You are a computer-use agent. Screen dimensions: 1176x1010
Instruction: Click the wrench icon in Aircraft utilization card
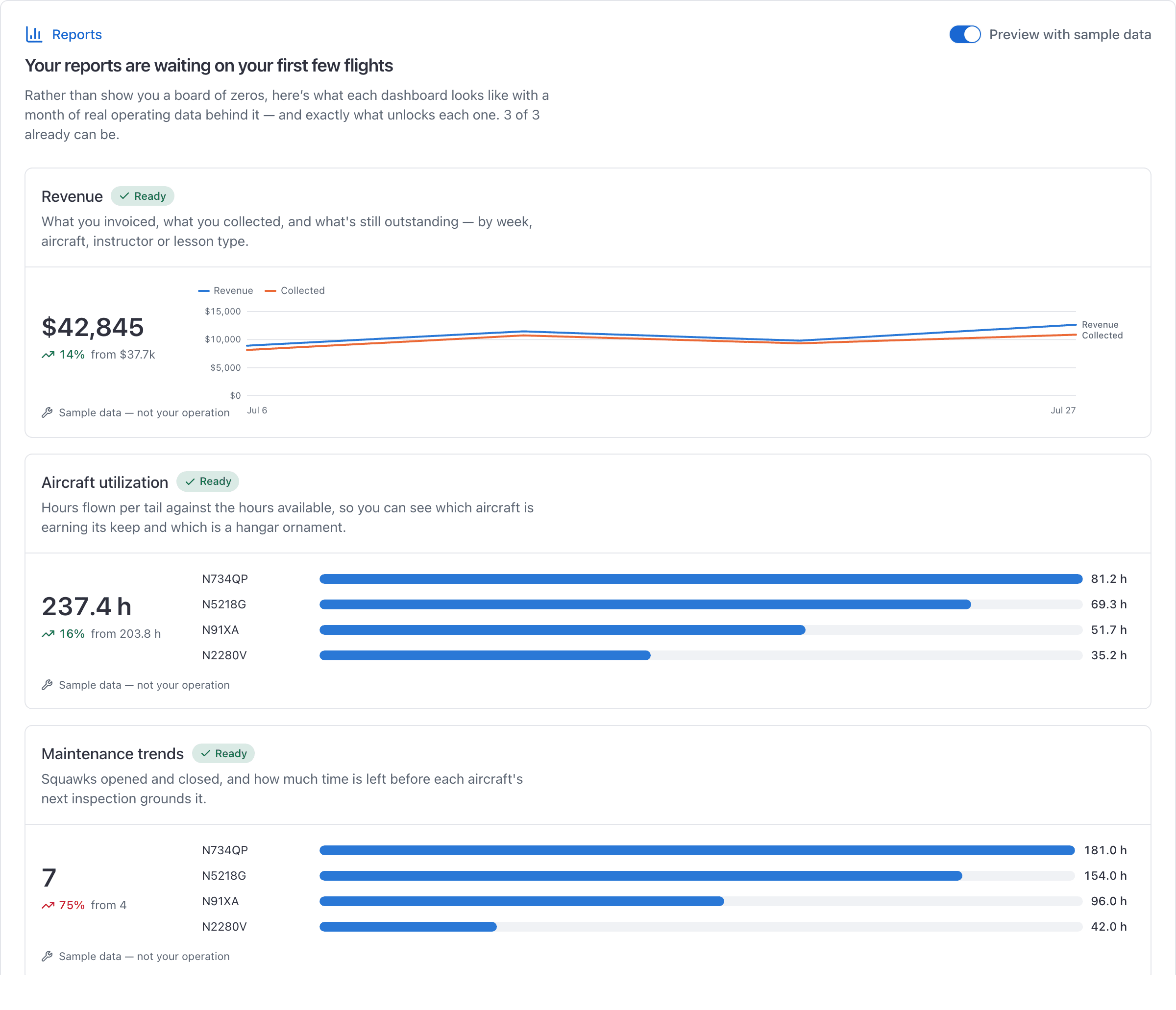(x=47, y=685)
